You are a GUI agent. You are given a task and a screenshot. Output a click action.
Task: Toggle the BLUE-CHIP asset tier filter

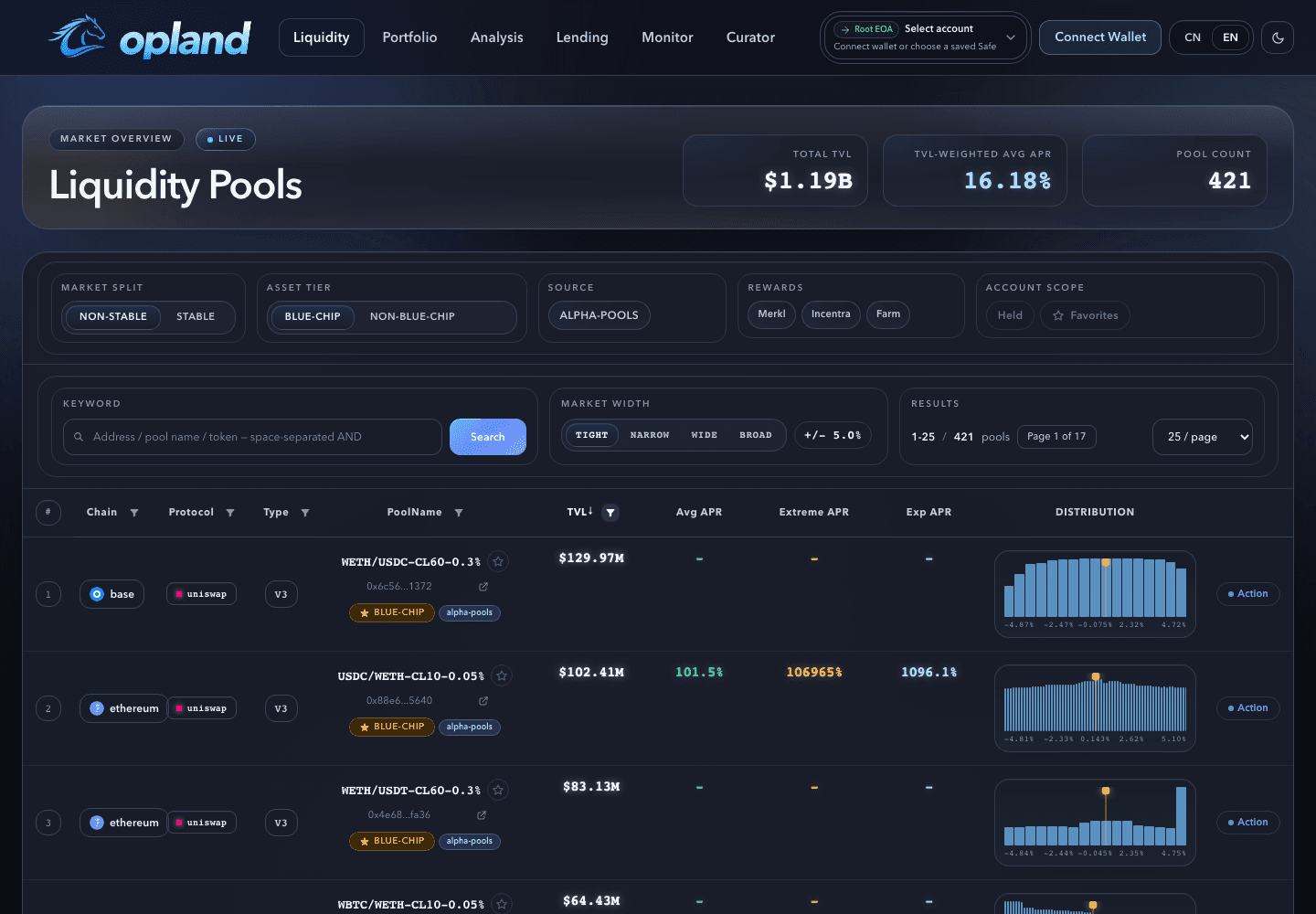pos(312,316)
